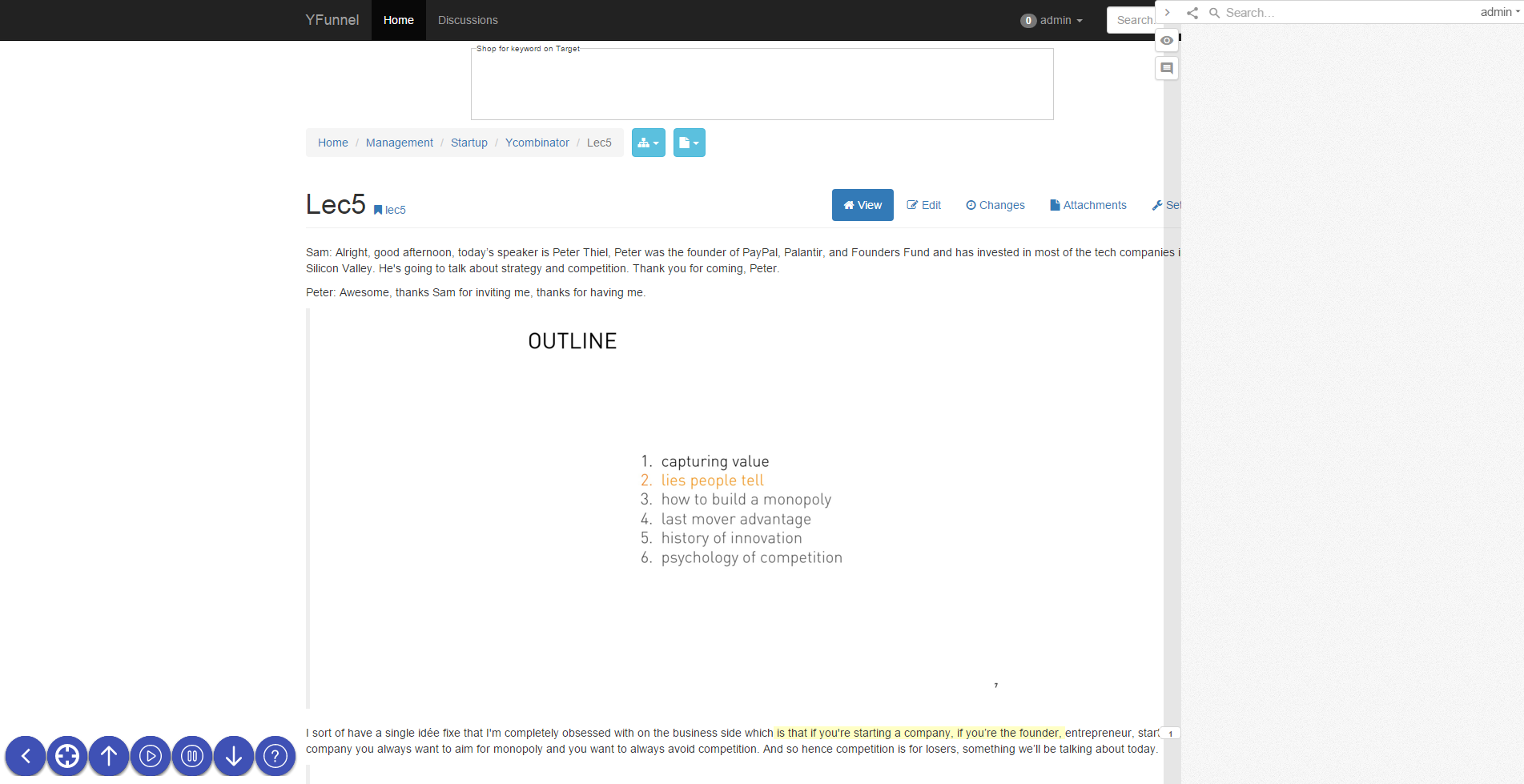Click the lec5 bookmark slug link
The width and height of the screenshot is (1524, 784).
[390, 210]
